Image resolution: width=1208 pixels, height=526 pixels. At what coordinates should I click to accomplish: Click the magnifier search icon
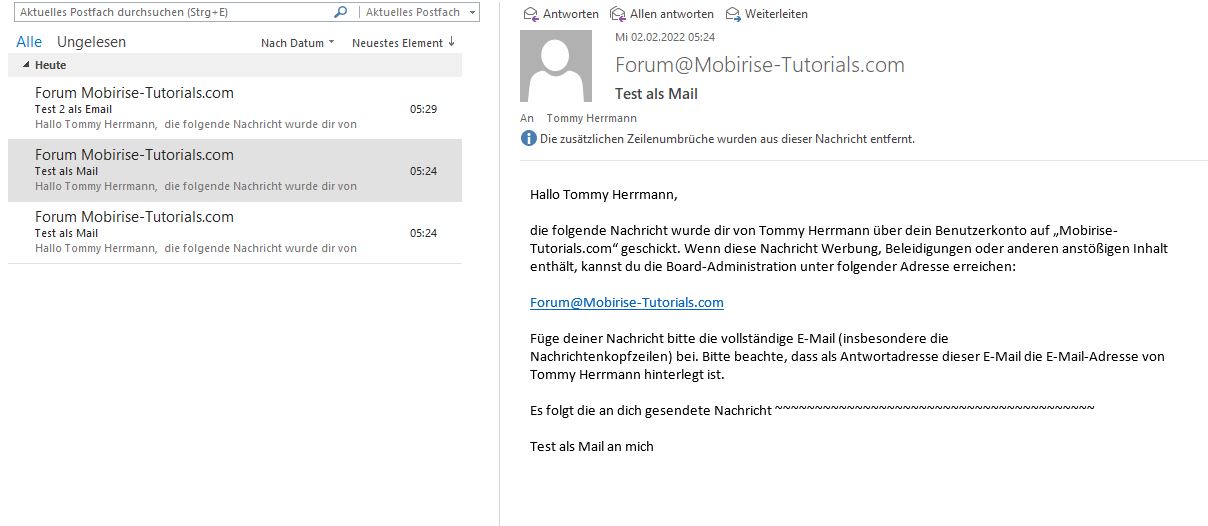point(341,12)
